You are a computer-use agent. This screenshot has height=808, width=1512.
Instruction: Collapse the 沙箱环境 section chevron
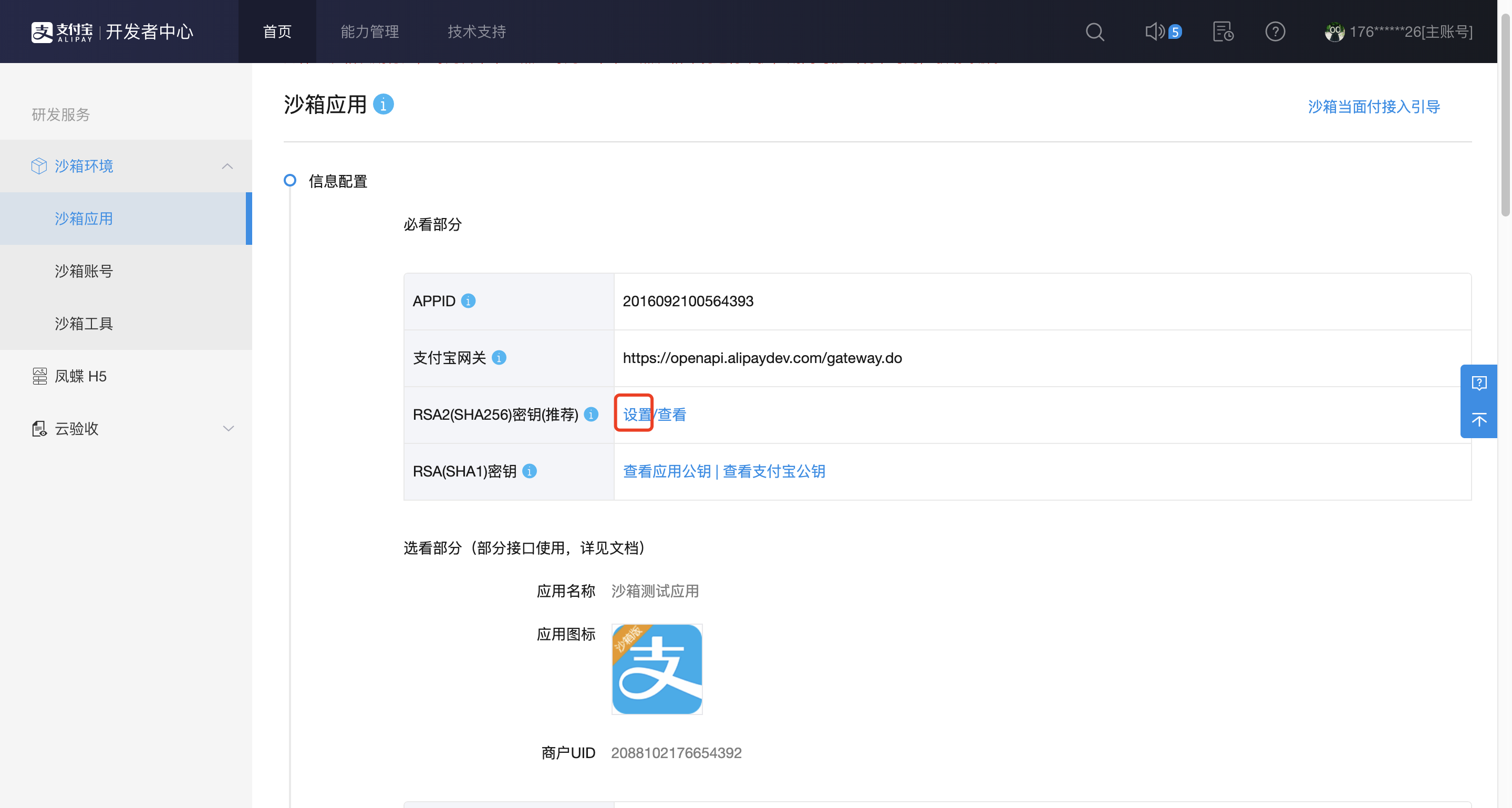(227, 166)
